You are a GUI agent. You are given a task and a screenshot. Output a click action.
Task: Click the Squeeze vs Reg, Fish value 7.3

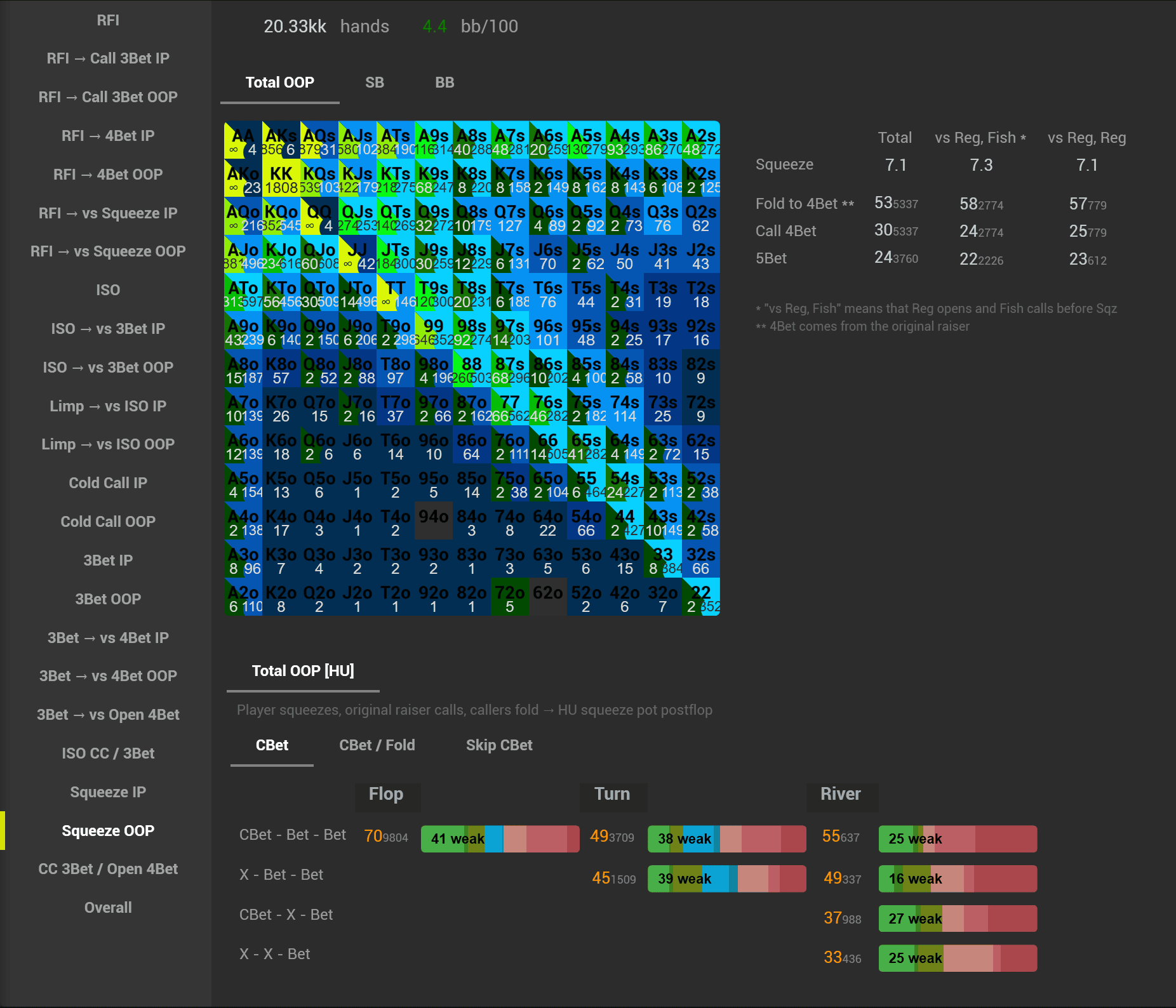(981, 165)
